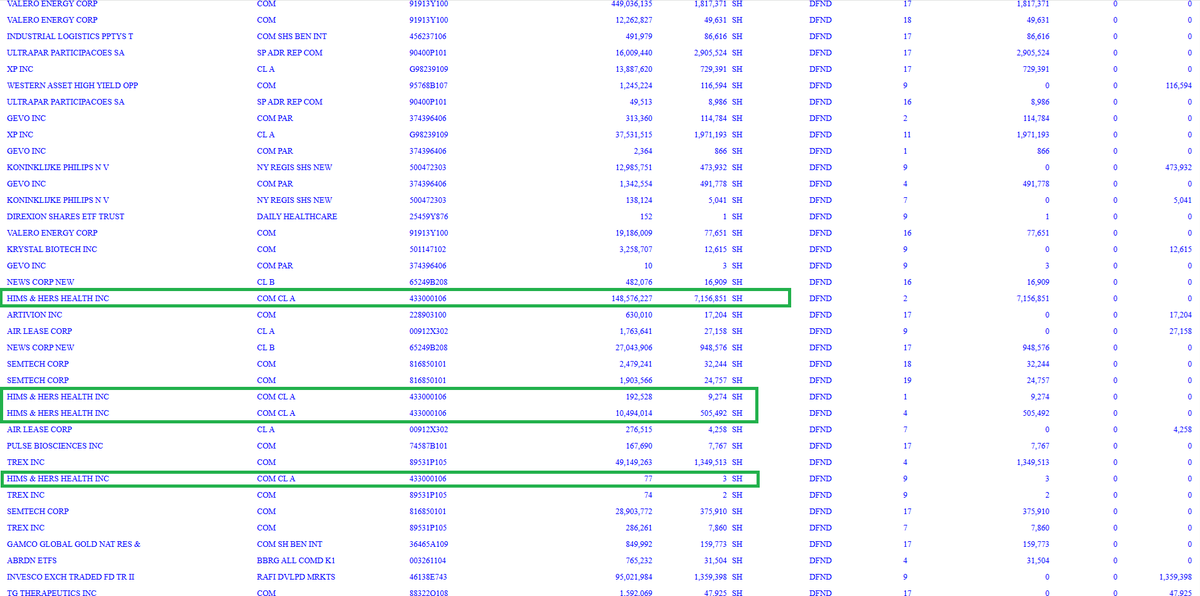
Task: Select the value '152' for Direxion
Action: [x=646, y=216]
